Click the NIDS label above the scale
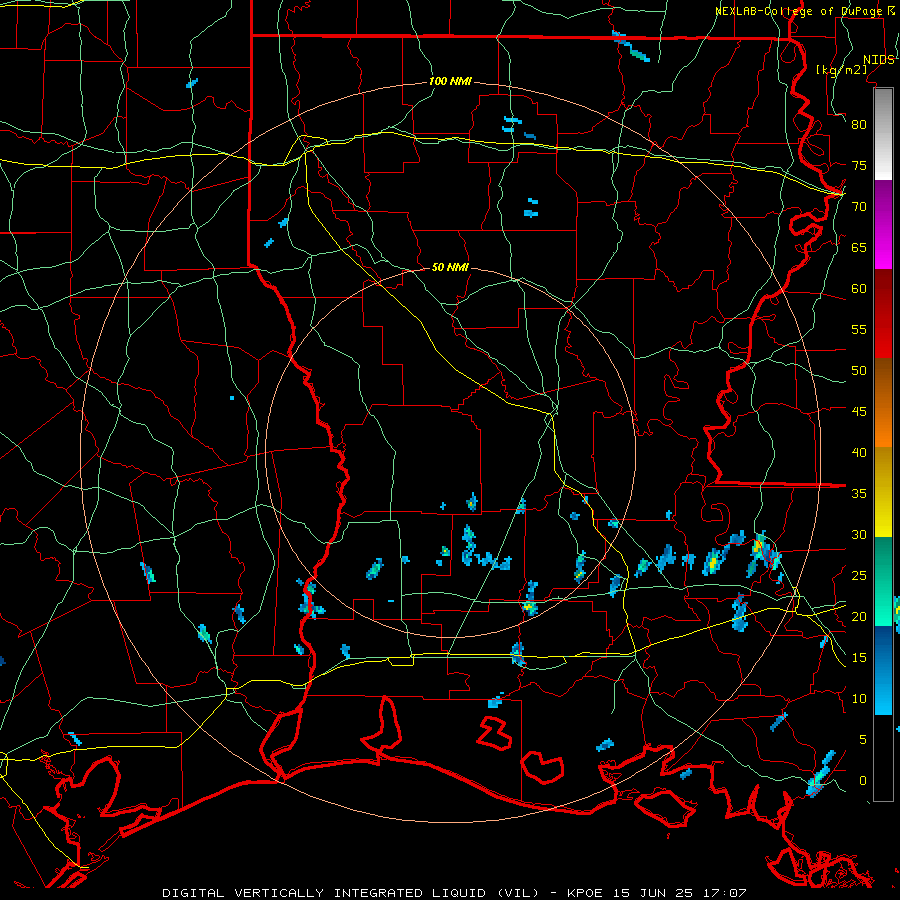This screenshot has height=900, width=900. tap(879, 60)
